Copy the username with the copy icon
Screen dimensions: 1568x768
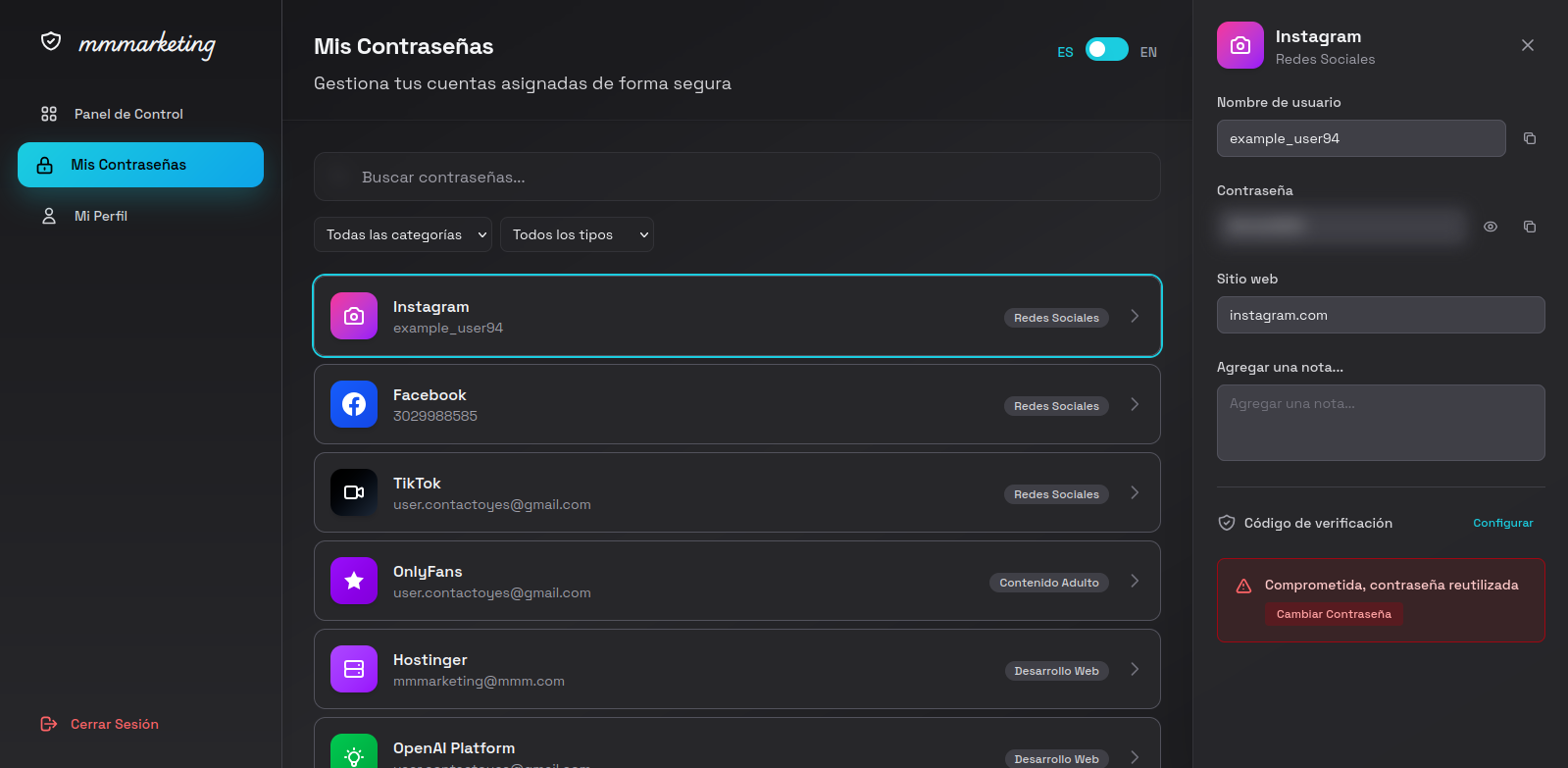(x=1529, y=138)
